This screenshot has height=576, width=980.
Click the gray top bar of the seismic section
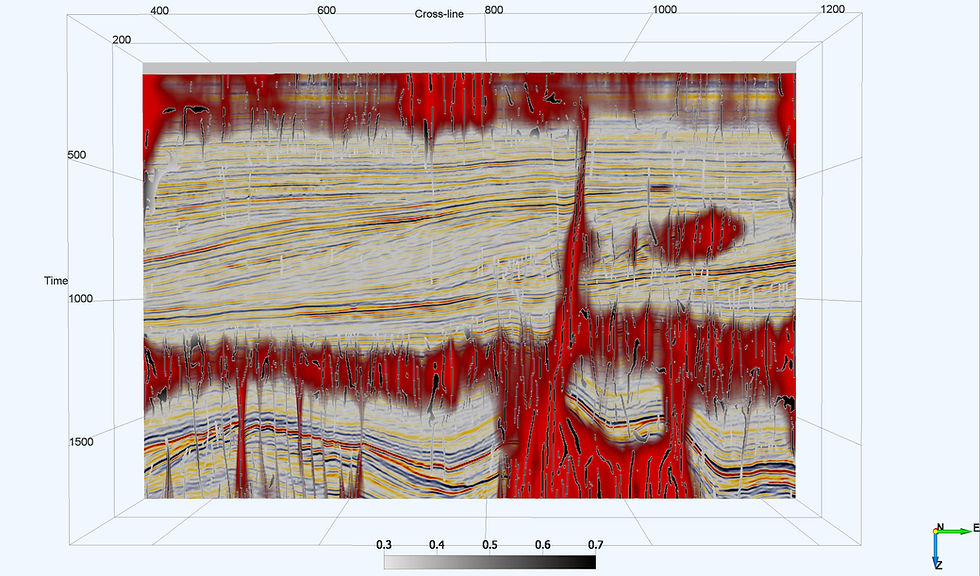[469, 67]
